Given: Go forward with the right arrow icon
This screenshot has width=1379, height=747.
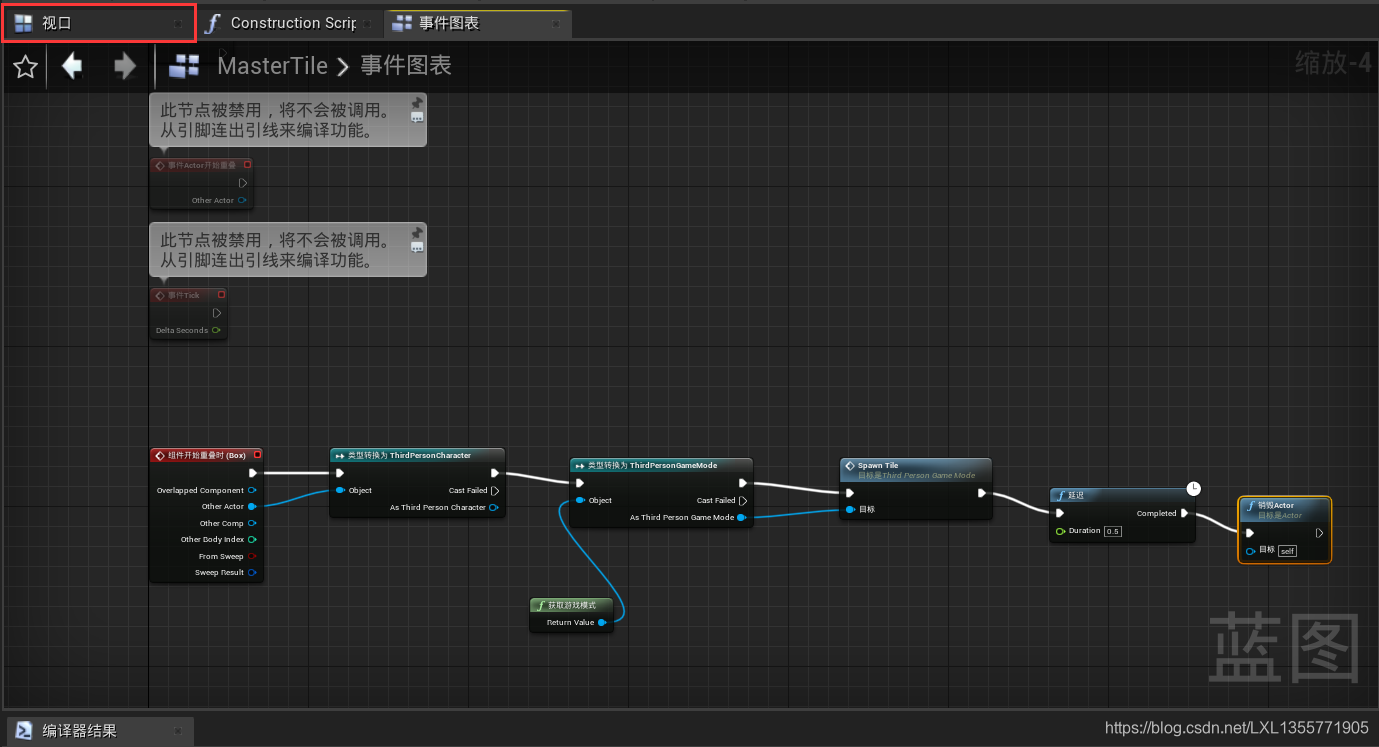Looking at the screenshot, I should coord(125,66).
